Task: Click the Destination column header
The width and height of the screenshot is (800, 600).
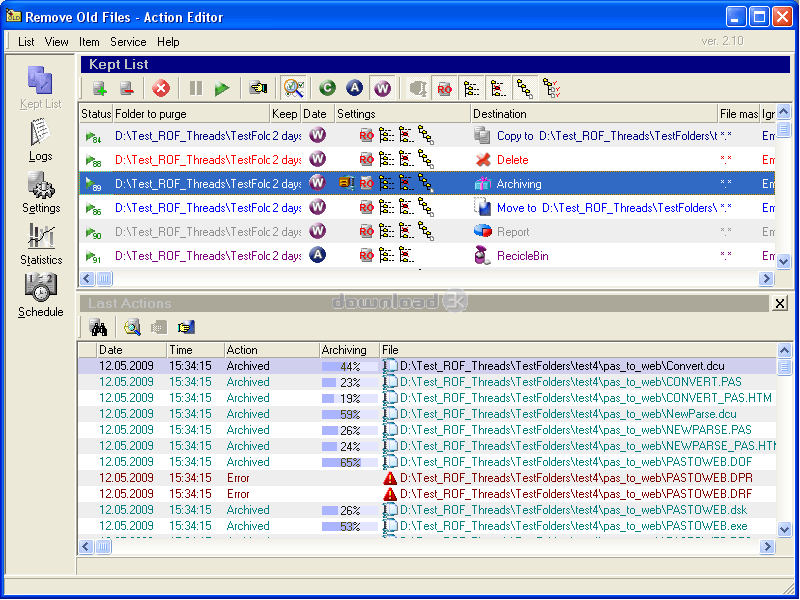Action: pos(594,114)
